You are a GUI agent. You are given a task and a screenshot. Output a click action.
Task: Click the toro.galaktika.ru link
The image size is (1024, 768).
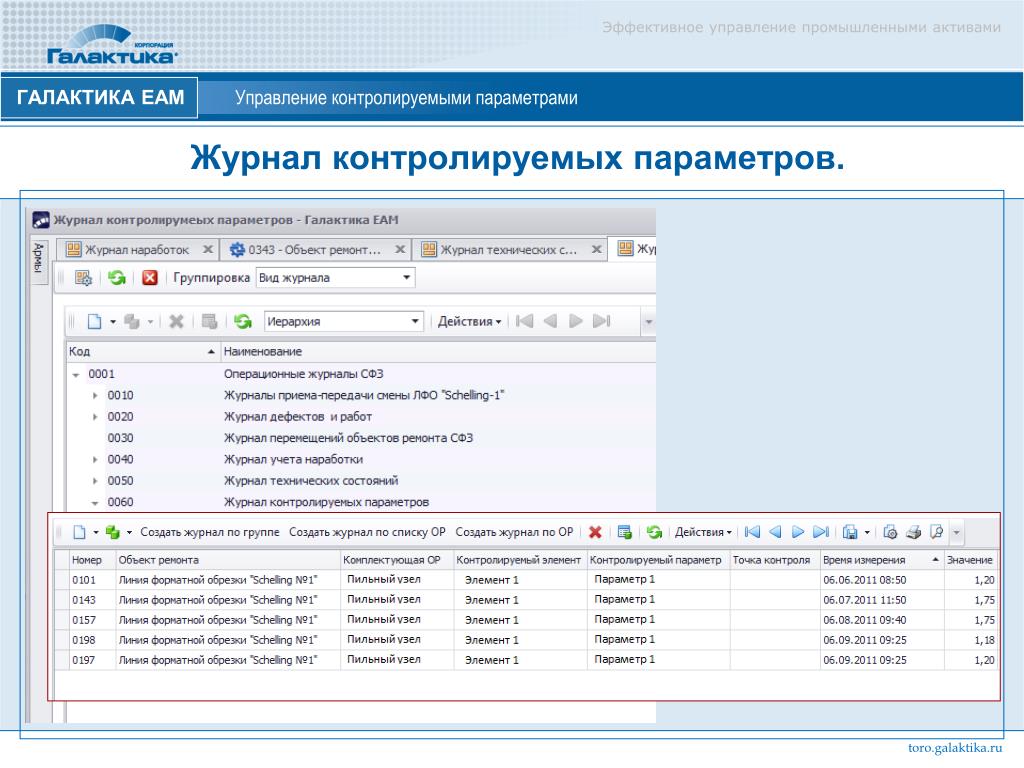click(x=954, y=748)
